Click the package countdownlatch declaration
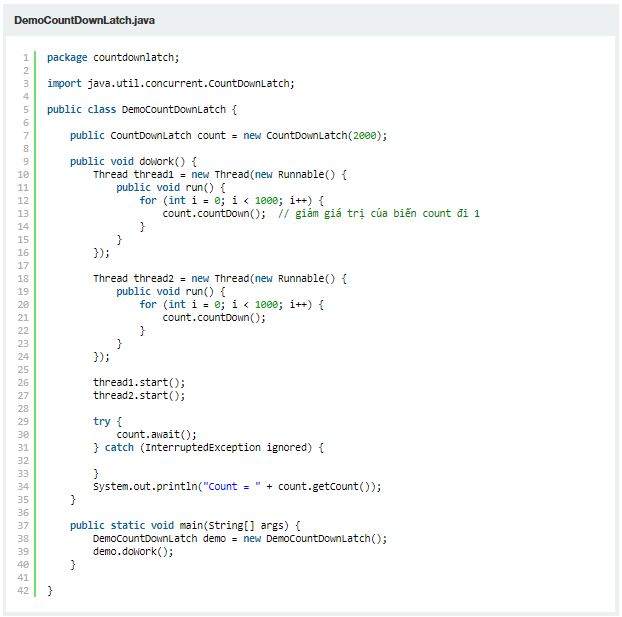Image resolution: width=622 pixels, height=617 pixels. pos(113,57)
